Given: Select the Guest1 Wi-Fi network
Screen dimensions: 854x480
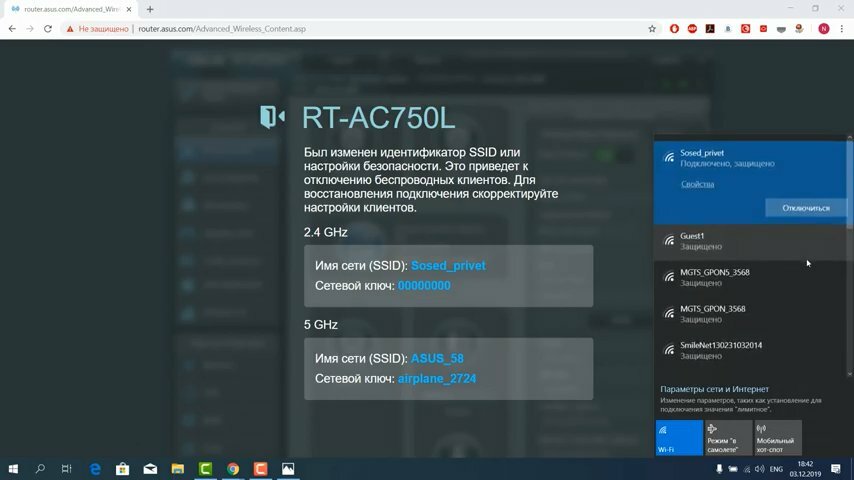Looking at the screenshot, I should point(750,241).
